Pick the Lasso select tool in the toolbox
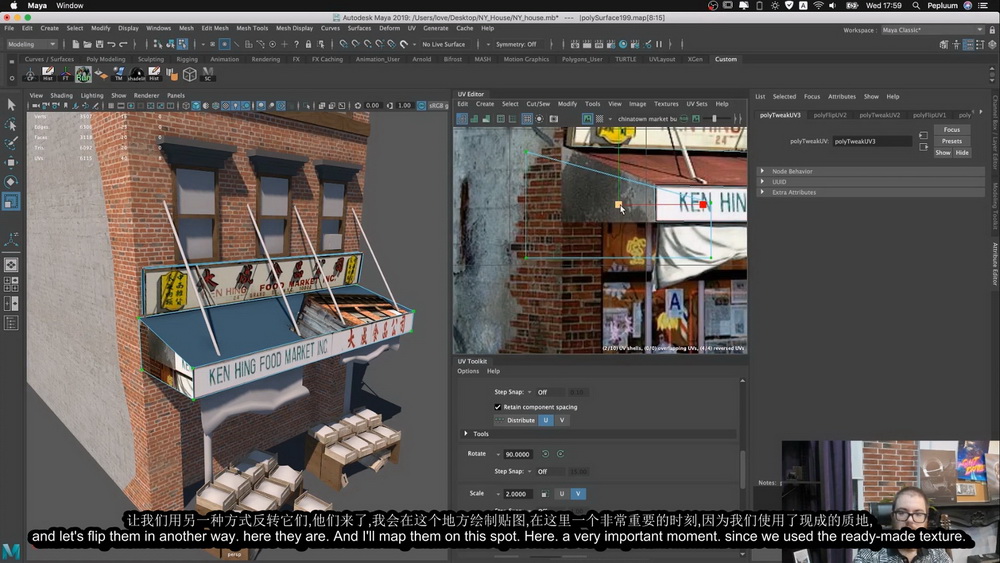1000x563 pixels. 11,124
